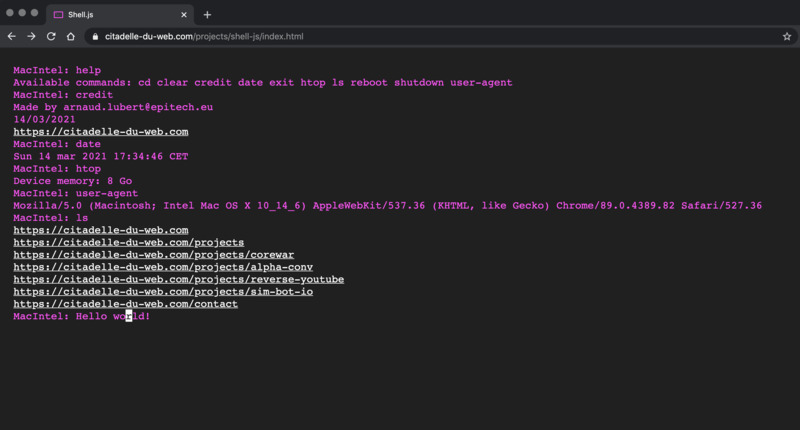Click the 'Made by arnaud.lubert@epitech.eu' text
The width and height of the screenshot is (800, 430).
pyautogui.click(x=113, y=107)
